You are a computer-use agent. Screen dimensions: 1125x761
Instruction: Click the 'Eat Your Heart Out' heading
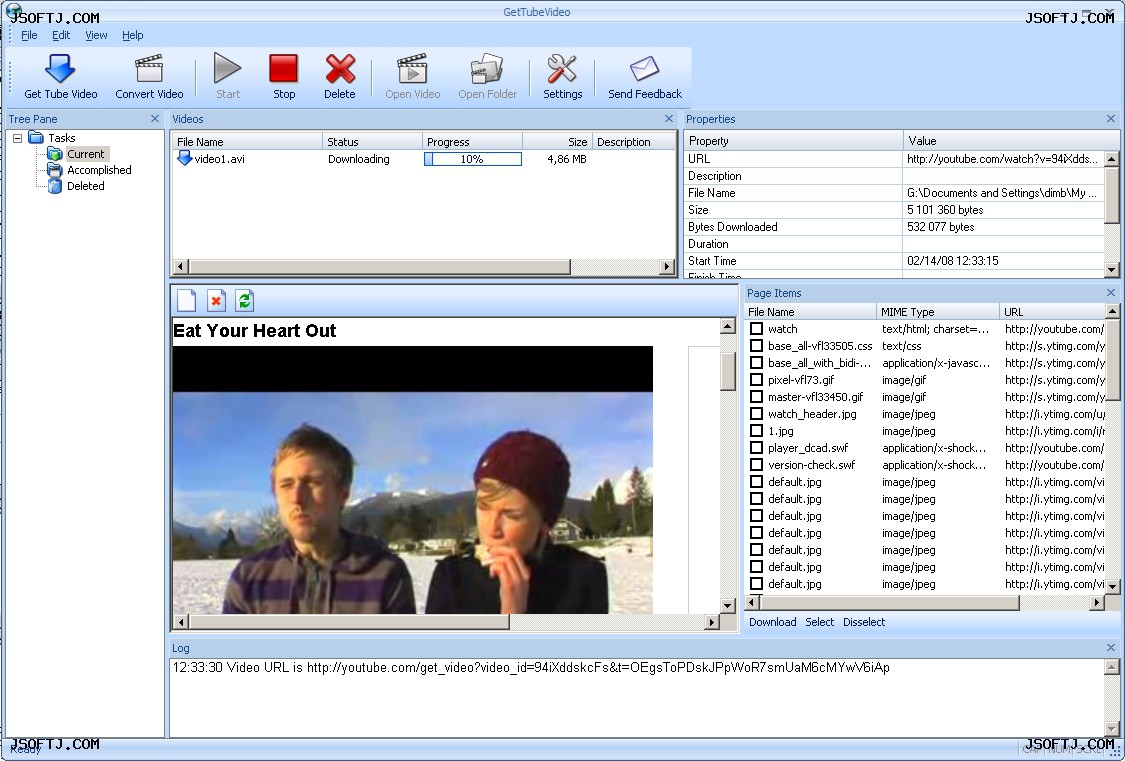[x=255, y=331]
